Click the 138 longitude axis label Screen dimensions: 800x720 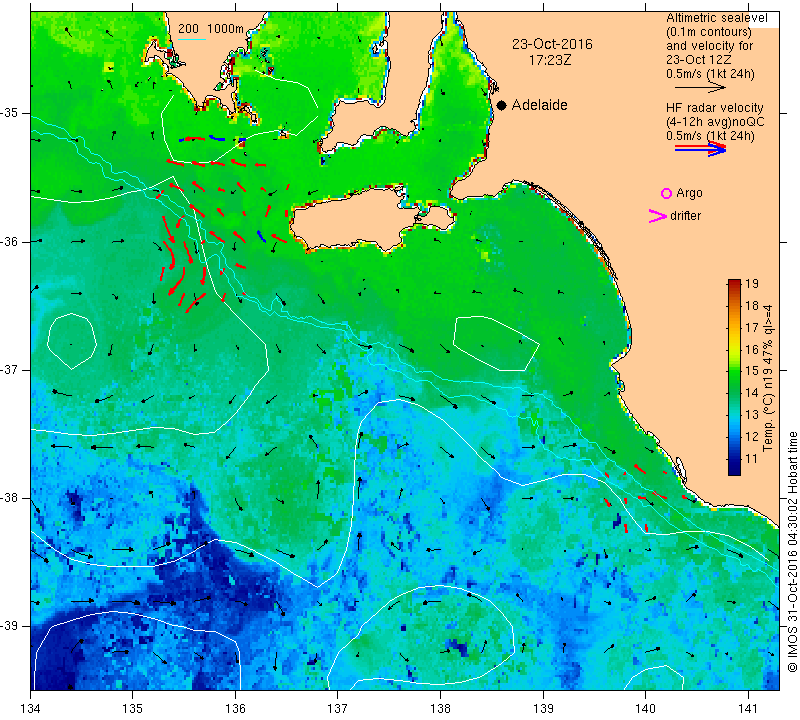[x=440, y=708]
